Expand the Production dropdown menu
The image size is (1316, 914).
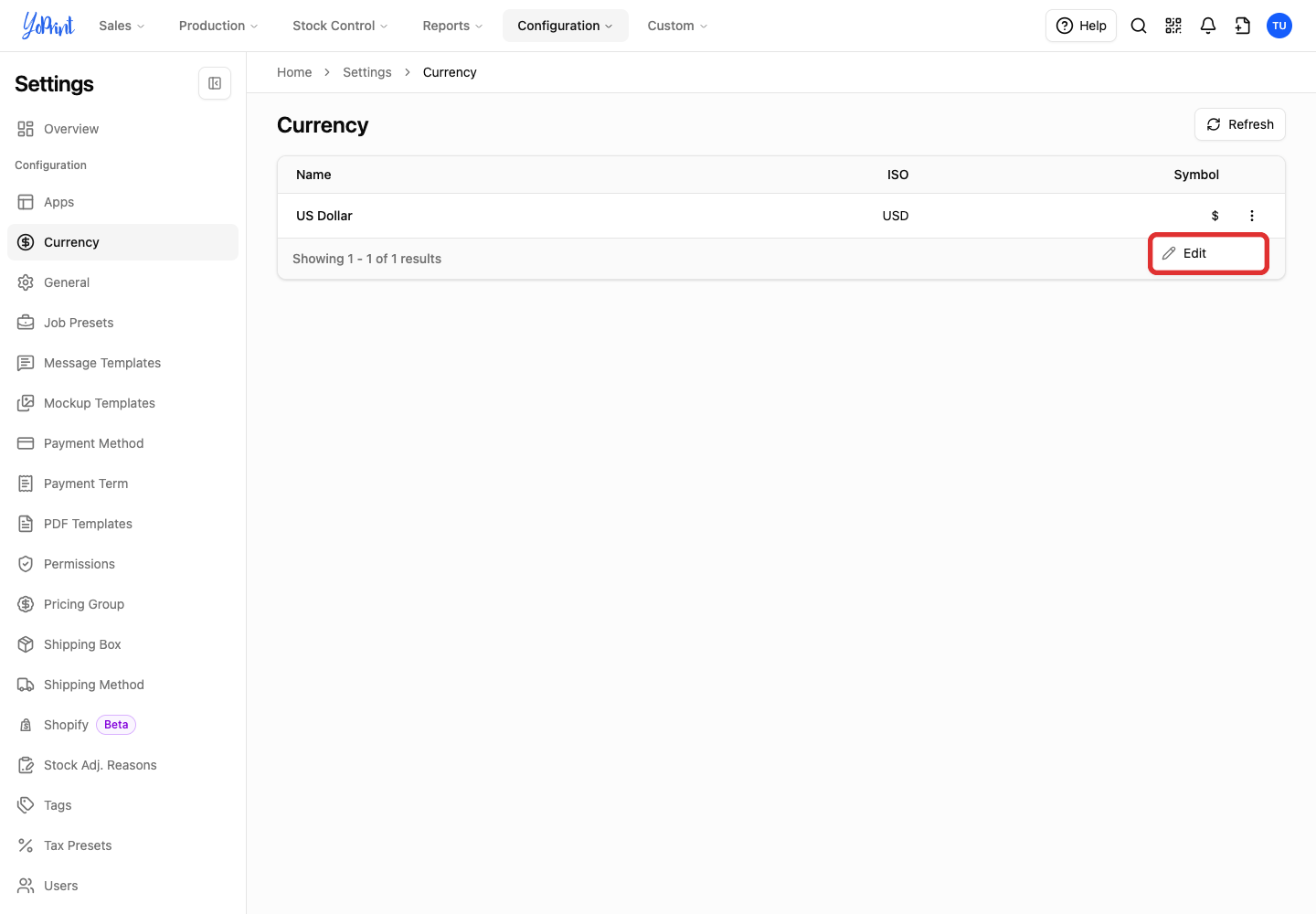pos(218,26)
